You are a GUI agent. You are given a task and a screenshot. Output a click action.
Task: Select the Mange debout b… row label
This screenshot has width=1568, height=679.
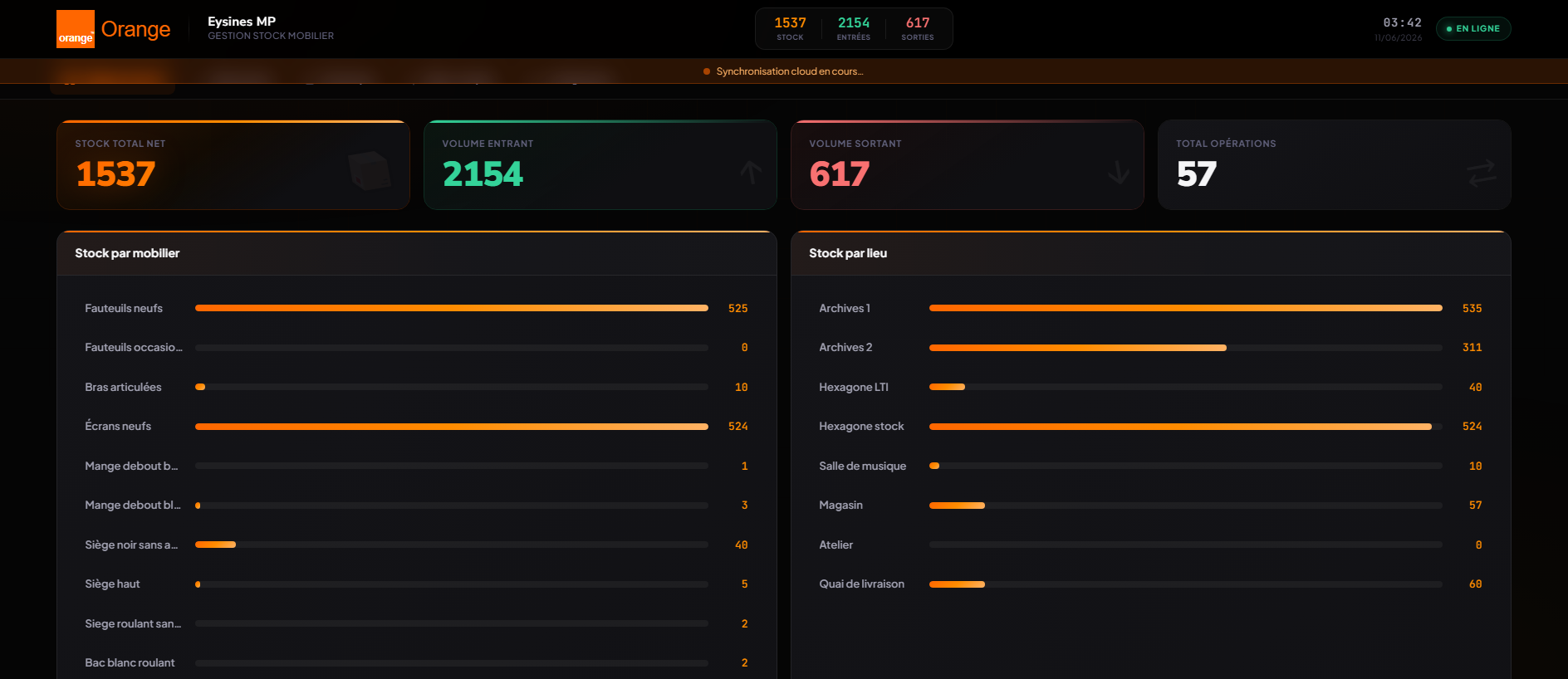[131, 466]
